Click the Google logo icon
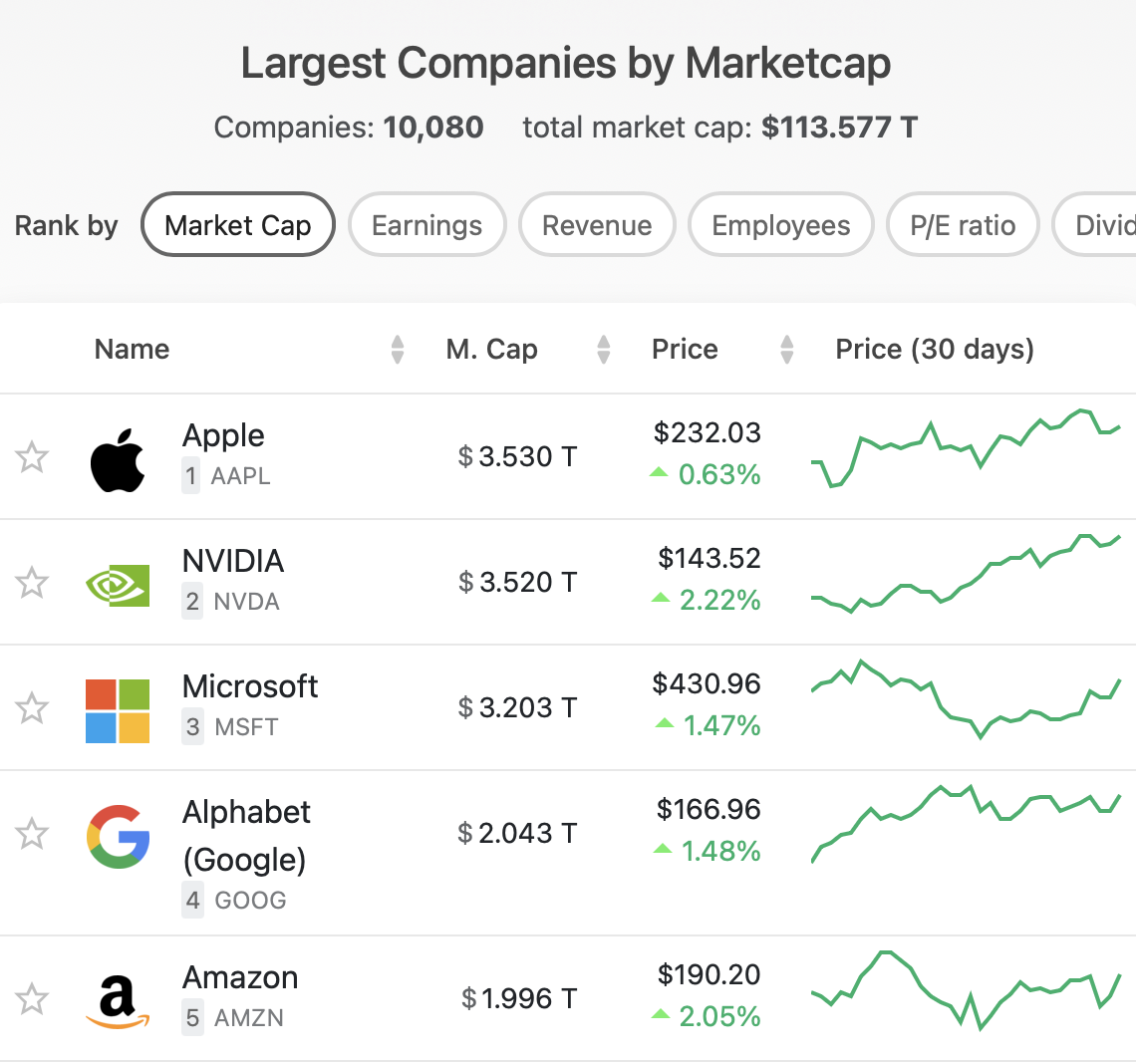1136x1064 pixels. pos(119,837)
